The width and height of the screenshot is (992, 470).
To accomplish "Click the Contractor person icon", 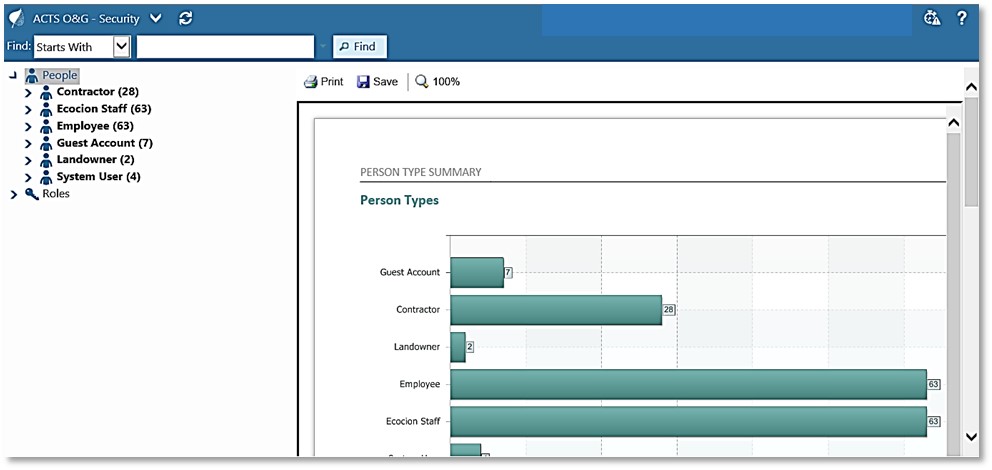I will coord(46,93).
